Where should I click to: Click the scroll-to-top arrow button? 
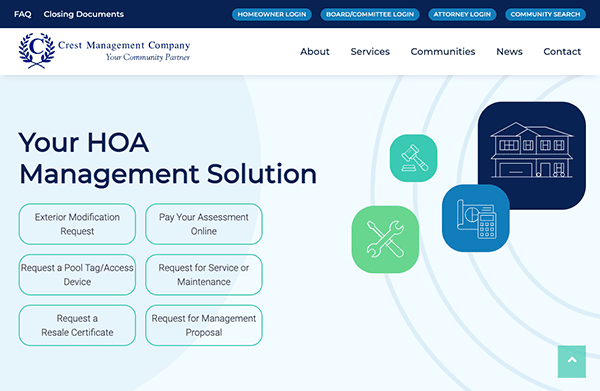coord(572,362)
